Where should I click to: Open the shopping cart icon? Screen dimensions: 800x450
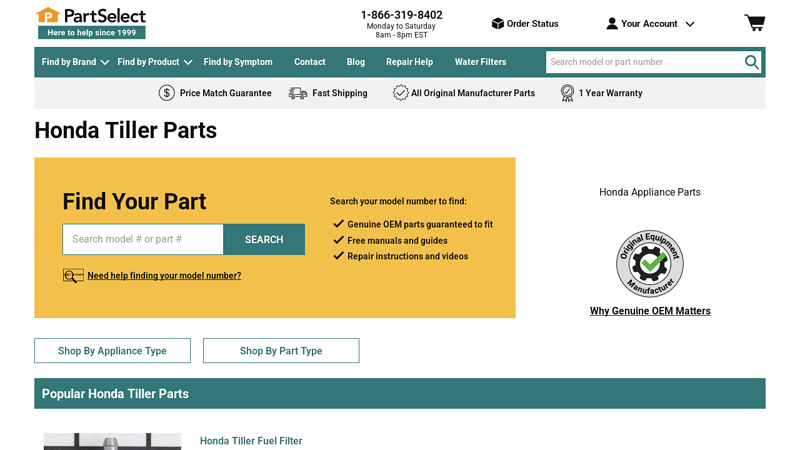754,23
